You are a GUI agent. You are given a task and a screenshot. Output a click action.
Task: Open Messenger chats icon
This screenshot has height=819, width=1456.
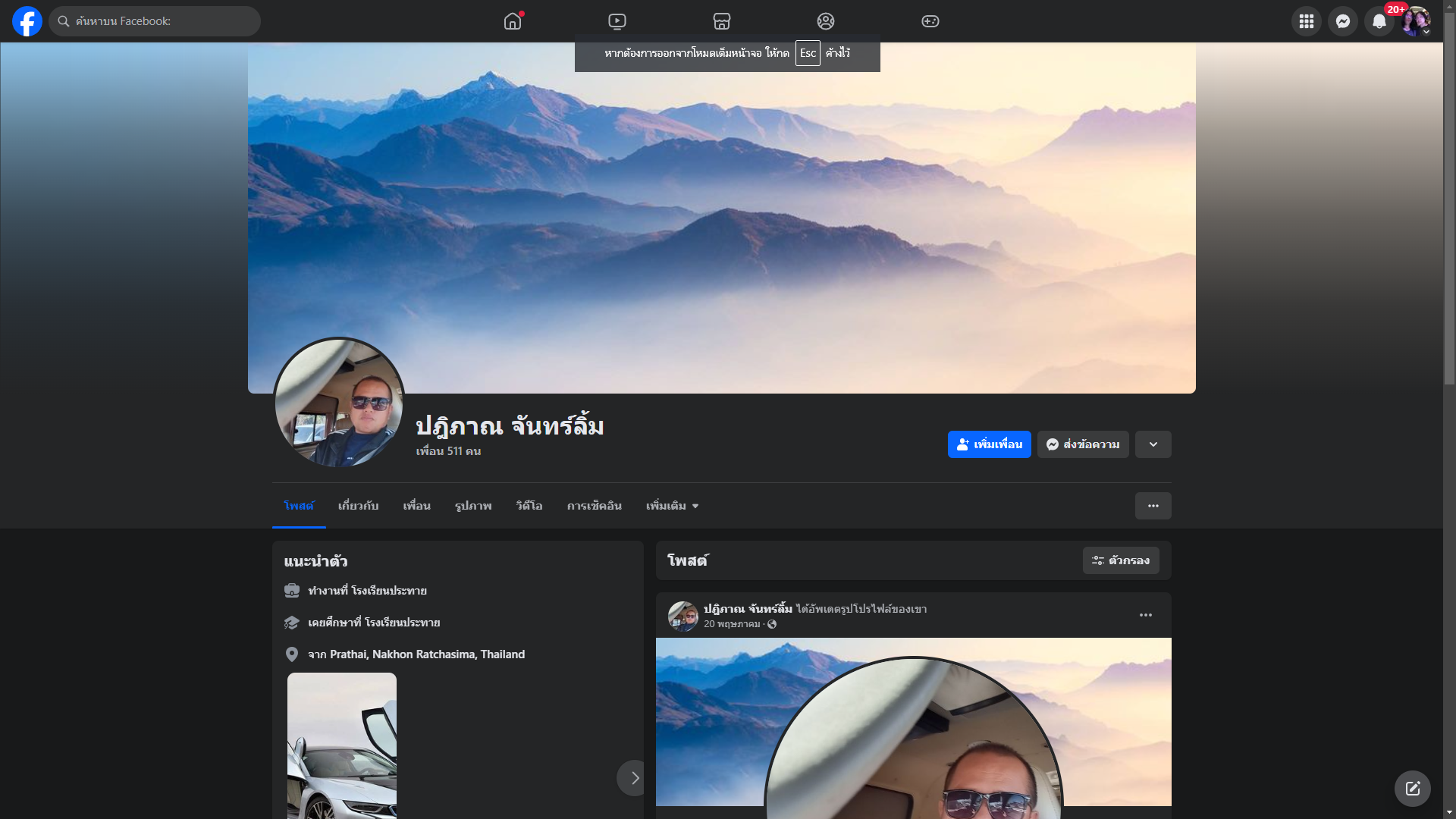[x=1342, y=21]
